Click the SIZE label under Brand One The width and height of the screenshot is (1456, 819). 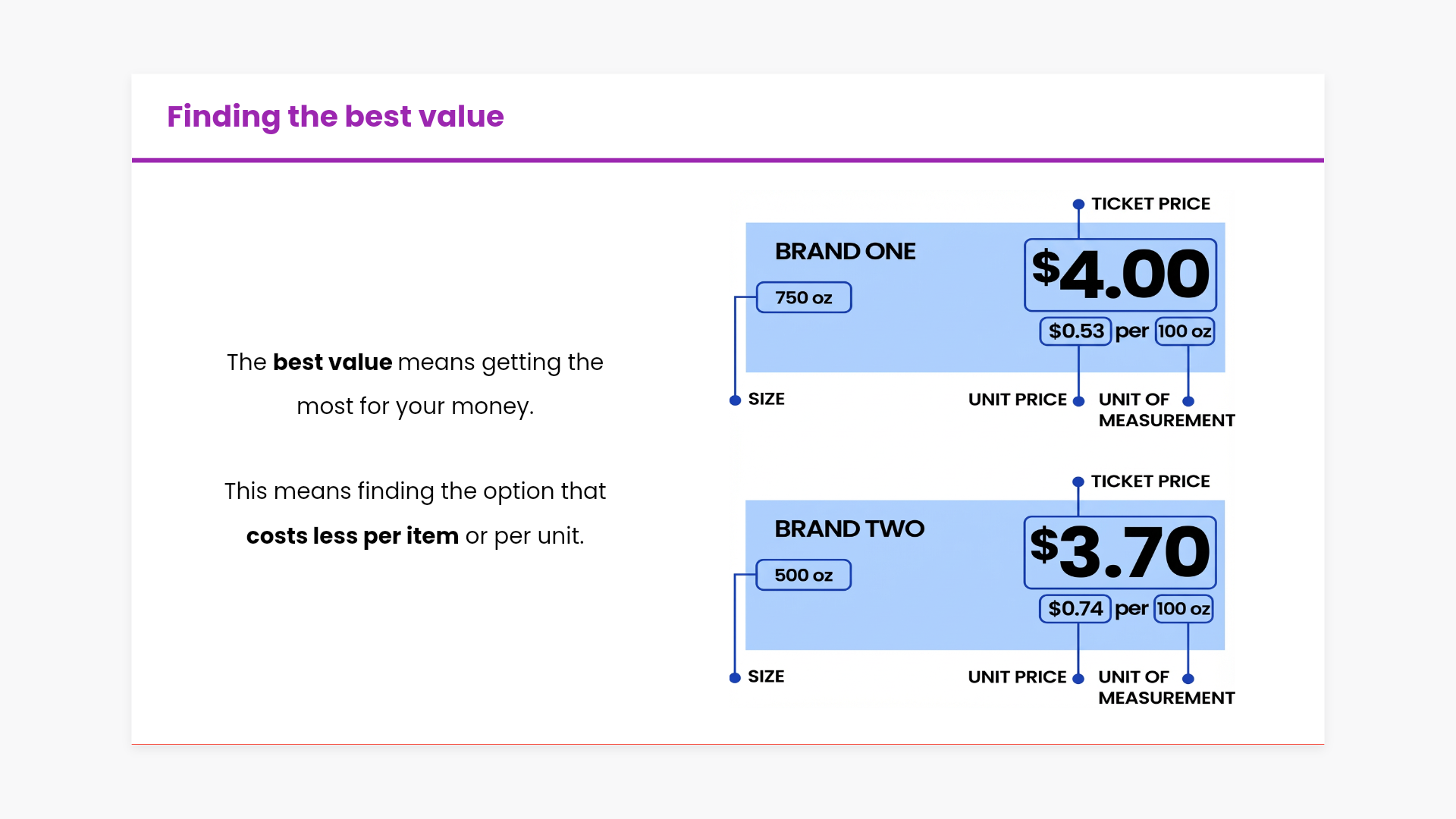(x=766, y=399)
